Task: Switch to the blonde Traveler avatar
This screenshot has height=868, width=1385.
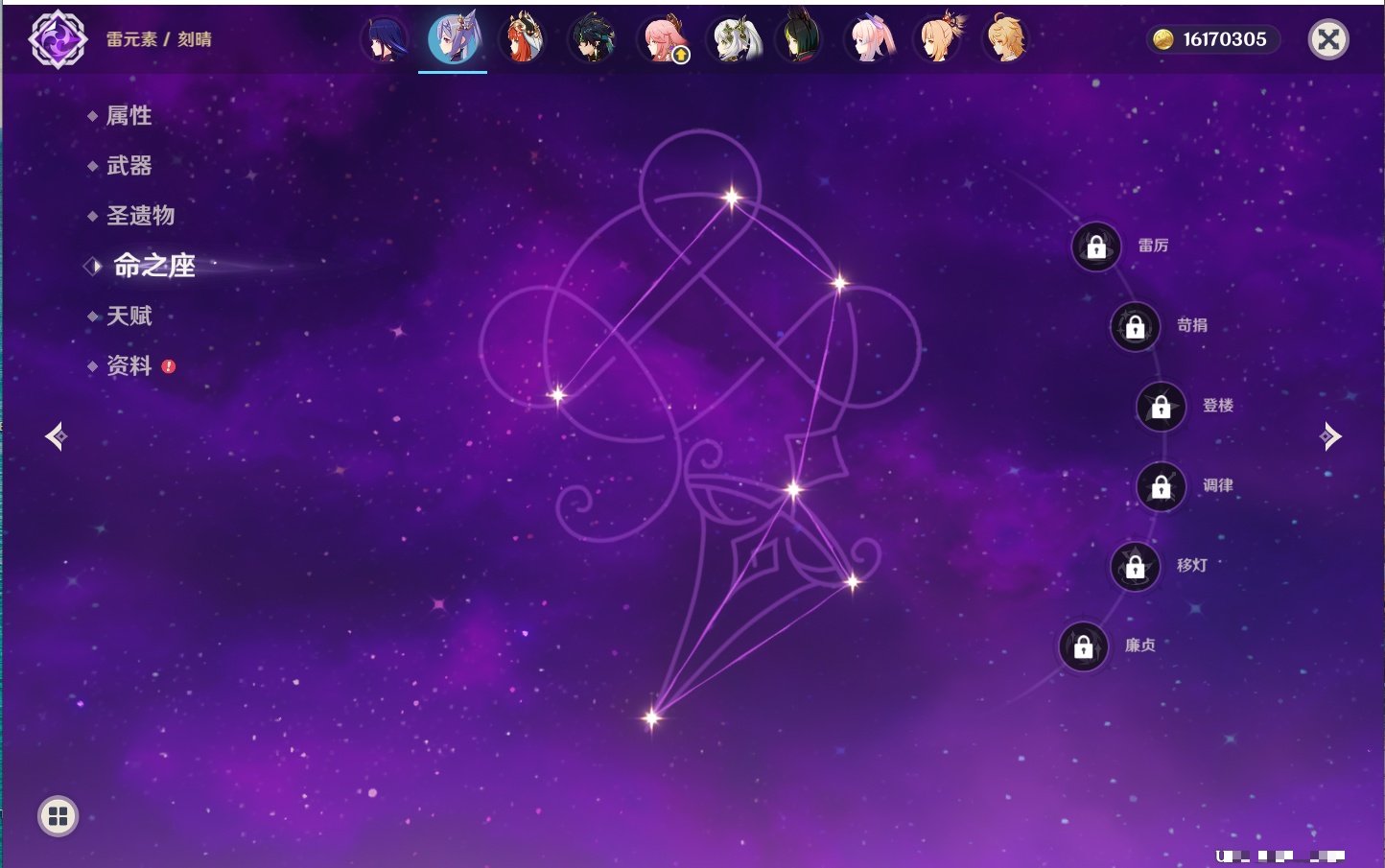Action: coord(1008,39)
